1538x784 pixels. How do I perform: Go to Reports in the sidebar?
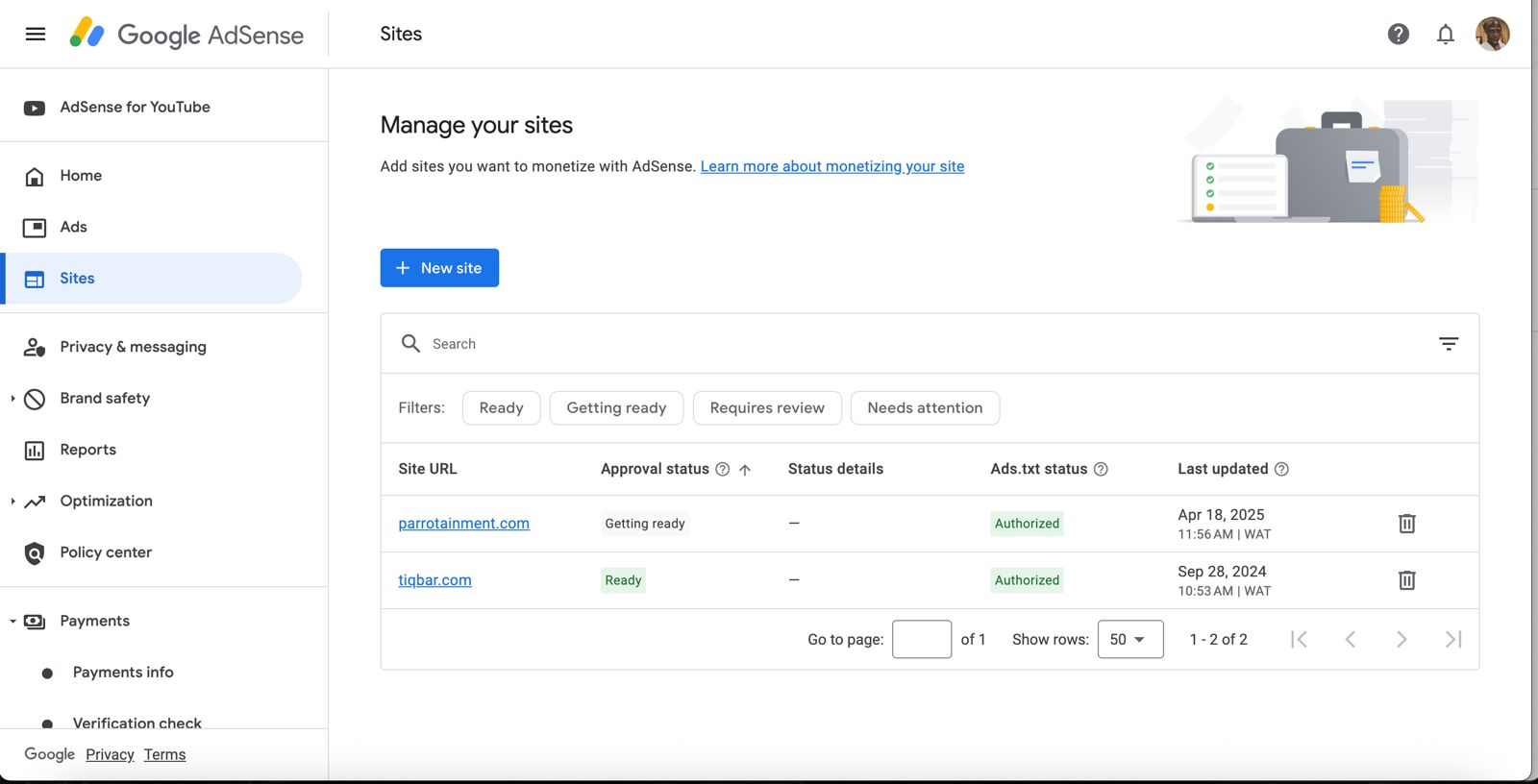click(87, 450)
